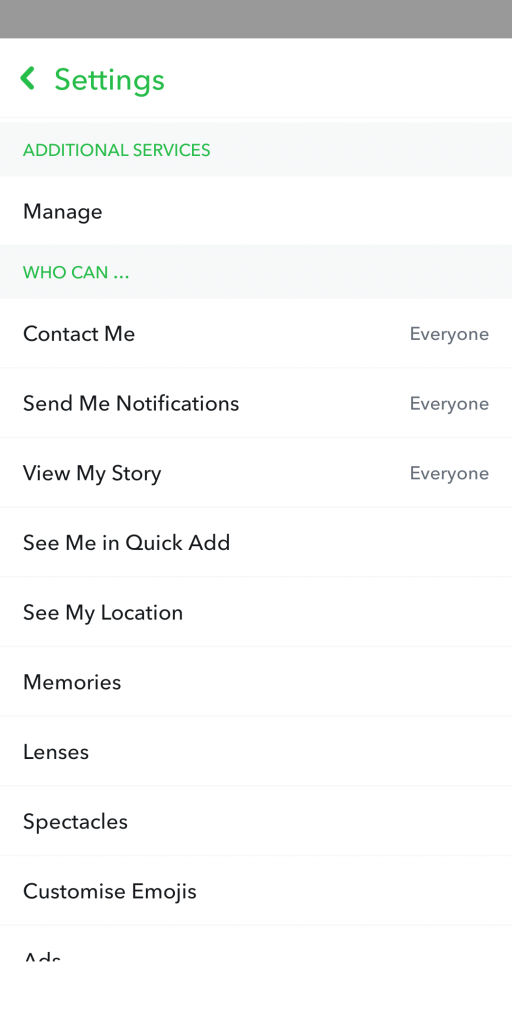Change the Everyone value for View My Story
This screenshot has width=512, height=1024.
(449, 473)
